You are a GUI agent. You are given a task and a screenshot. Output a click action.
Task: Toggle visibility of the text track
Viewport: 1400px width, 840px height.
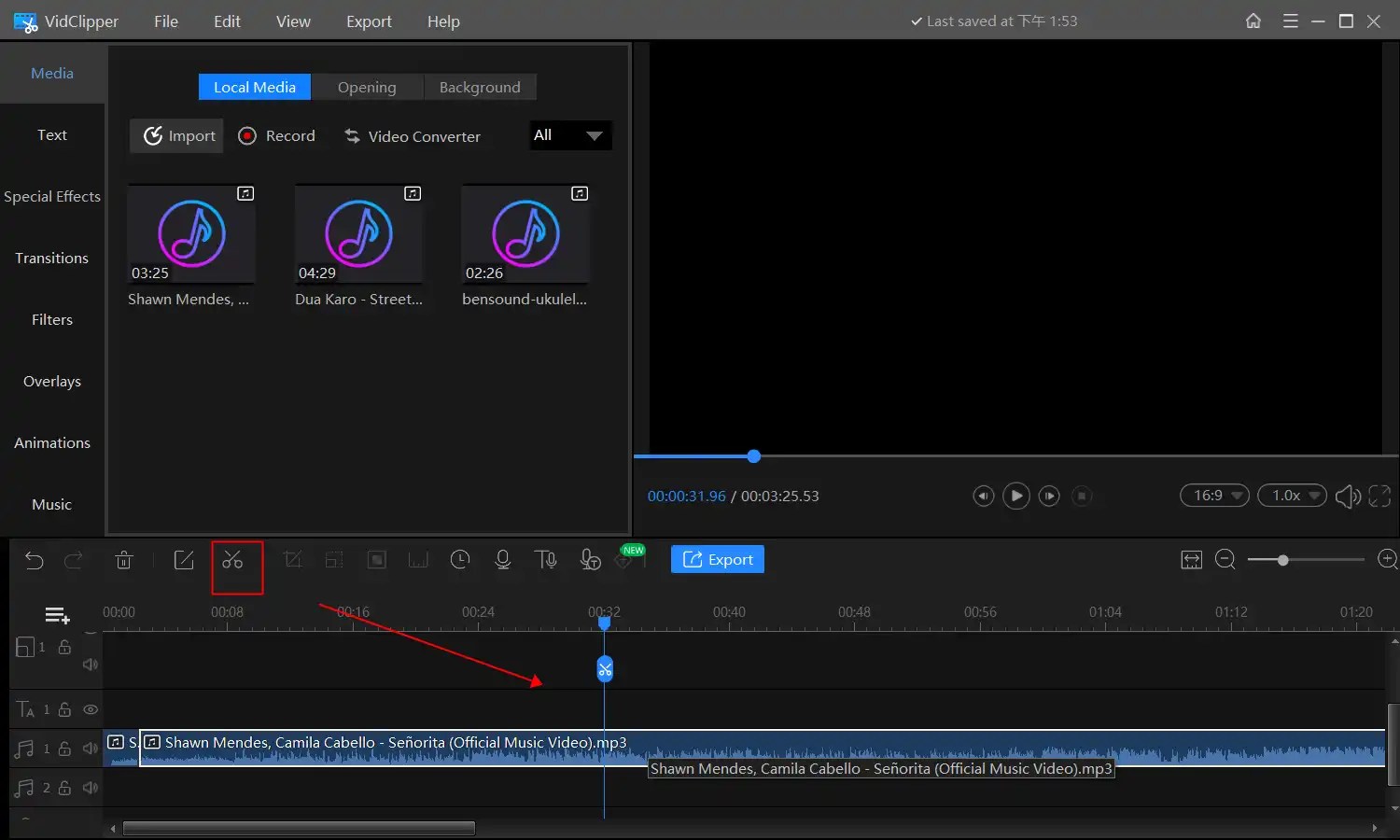pos(91,709)
